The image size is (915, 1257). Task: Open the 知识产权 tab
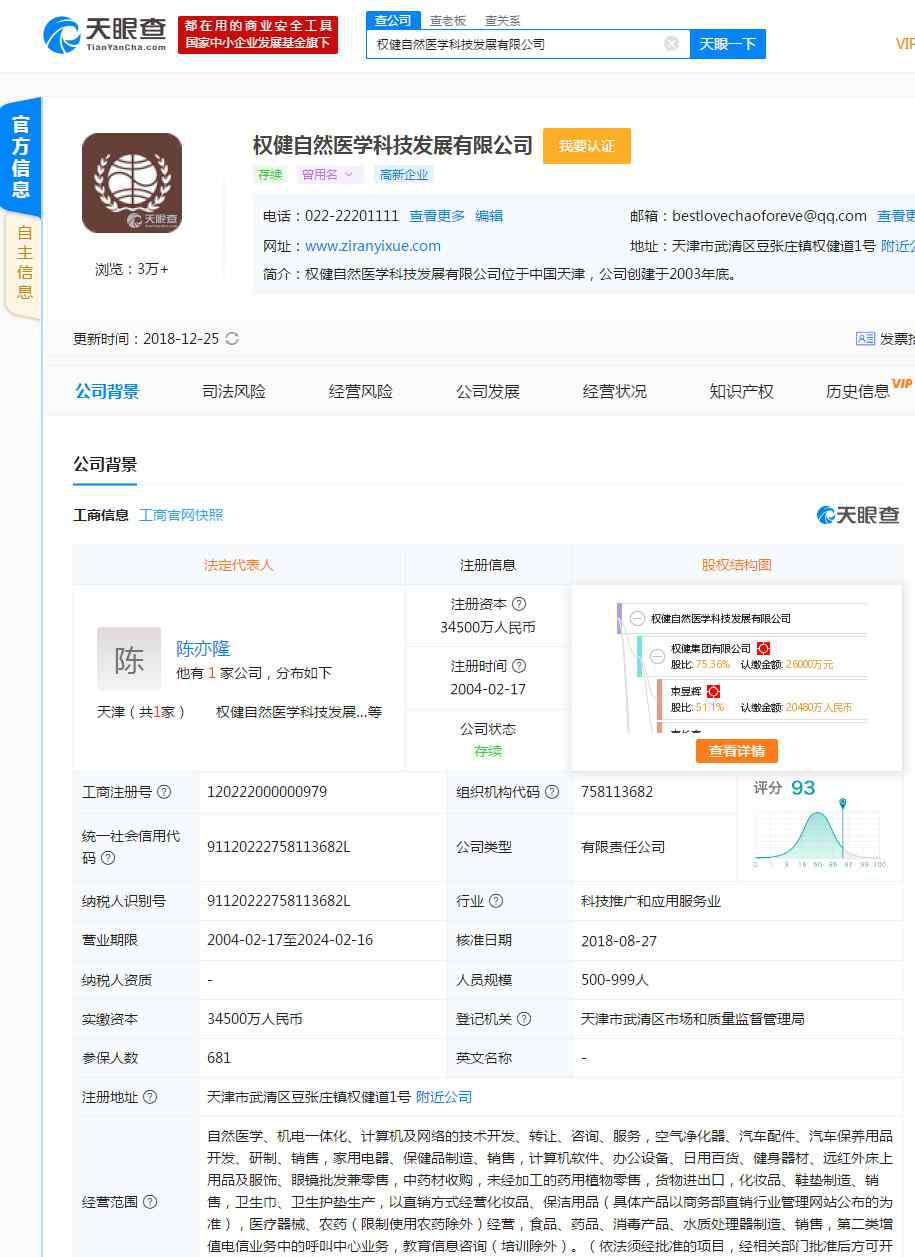click(x=742, y=391)
